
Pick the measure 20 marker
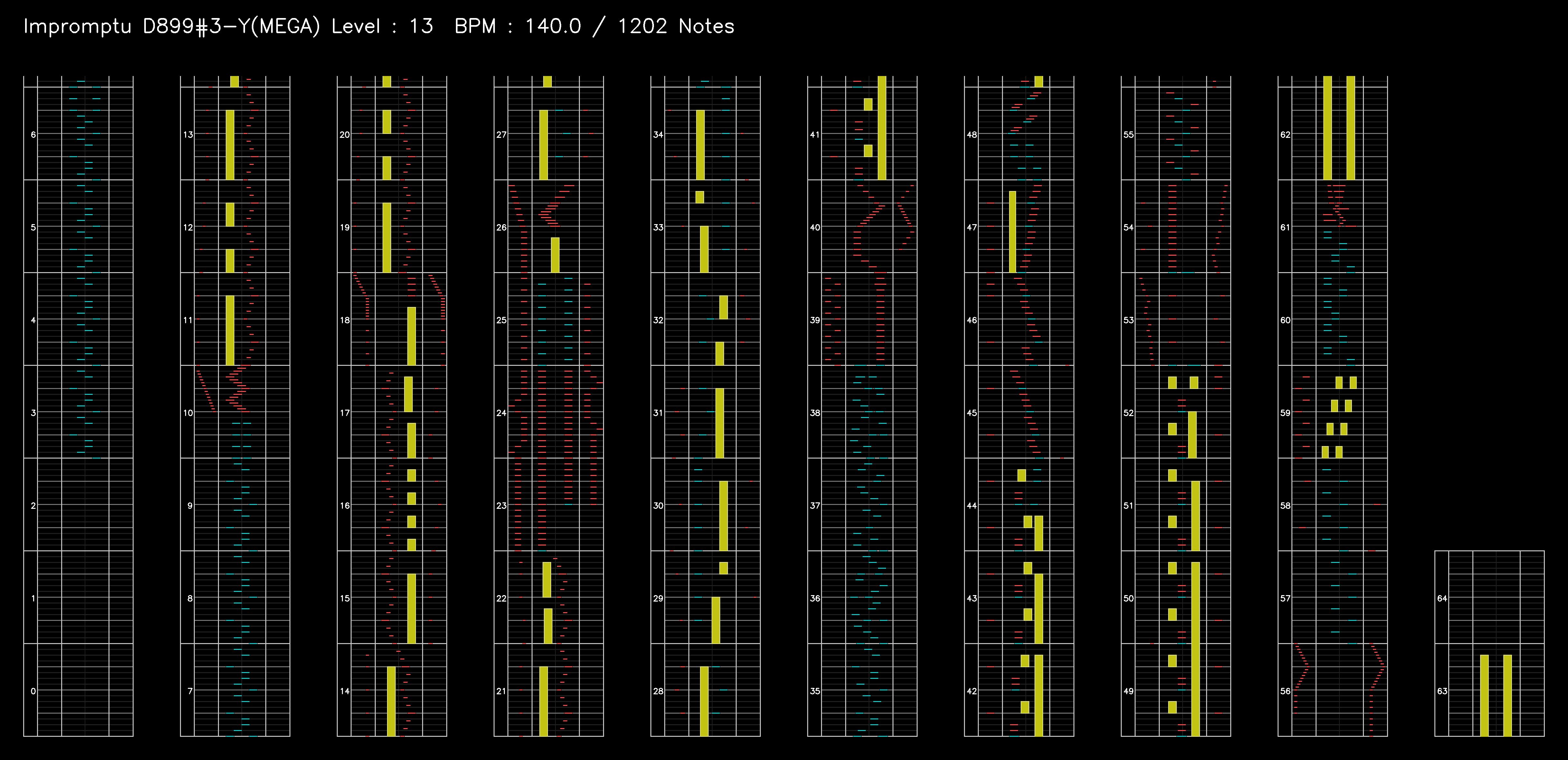click(x=345, y=135)
